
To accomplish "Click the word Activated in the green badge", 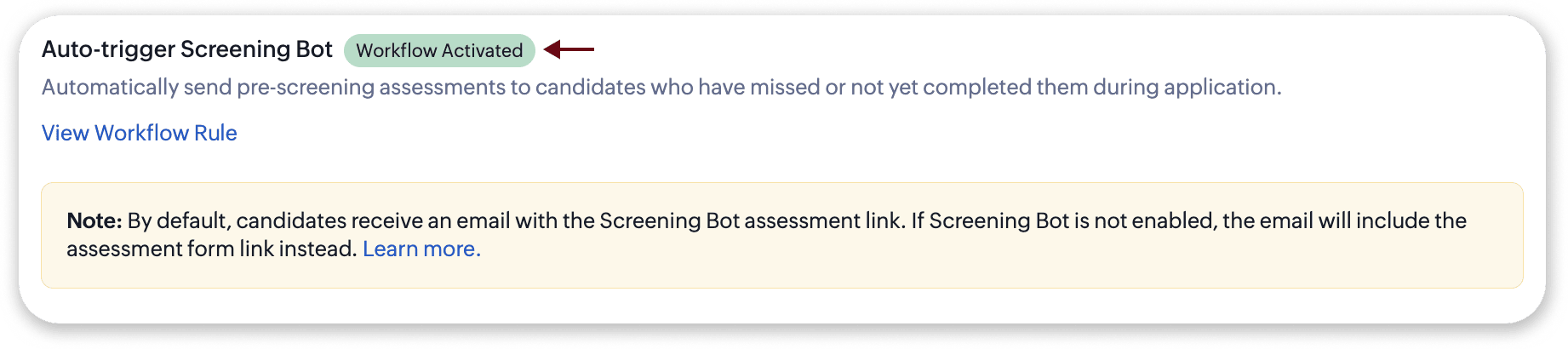I will pos(483,50).
